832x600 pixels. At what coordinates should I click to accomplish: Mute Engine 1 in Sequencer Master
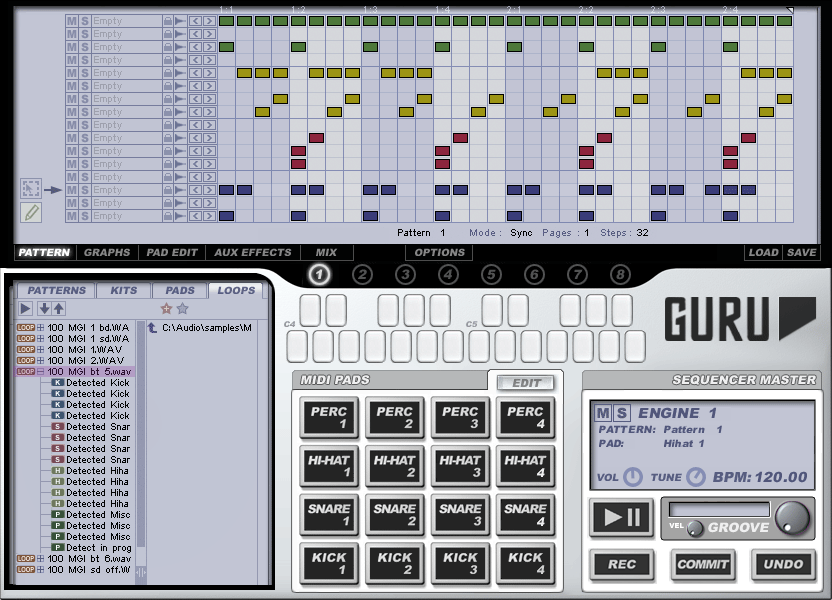[x=603, y=413]
